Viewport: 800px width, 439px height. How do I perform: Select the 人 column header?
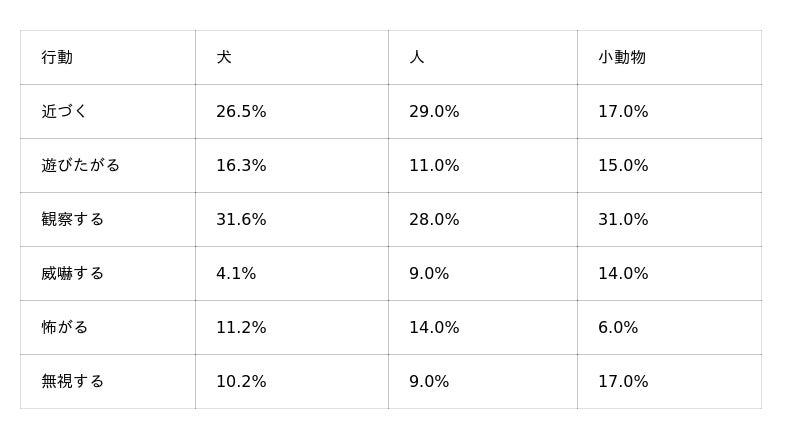417,58
